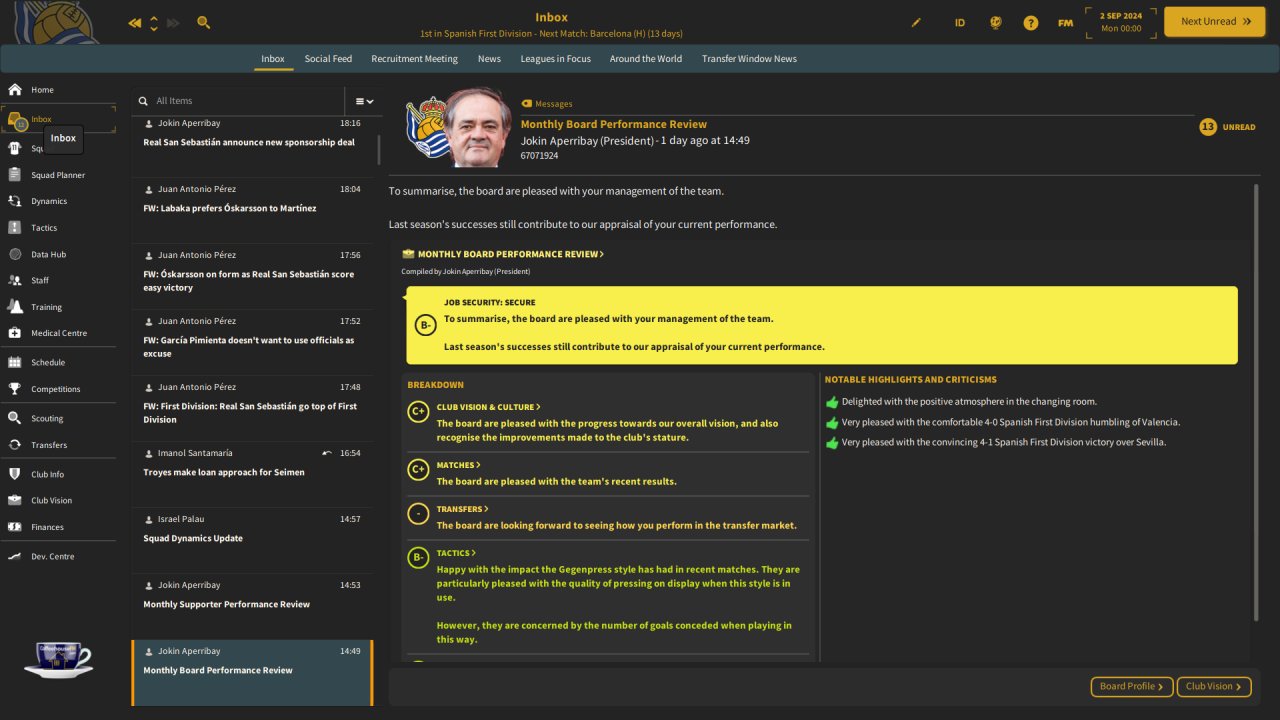Open the history up/down arrows next to back
Screen dimensions: 1280x720
pos(154,22)
